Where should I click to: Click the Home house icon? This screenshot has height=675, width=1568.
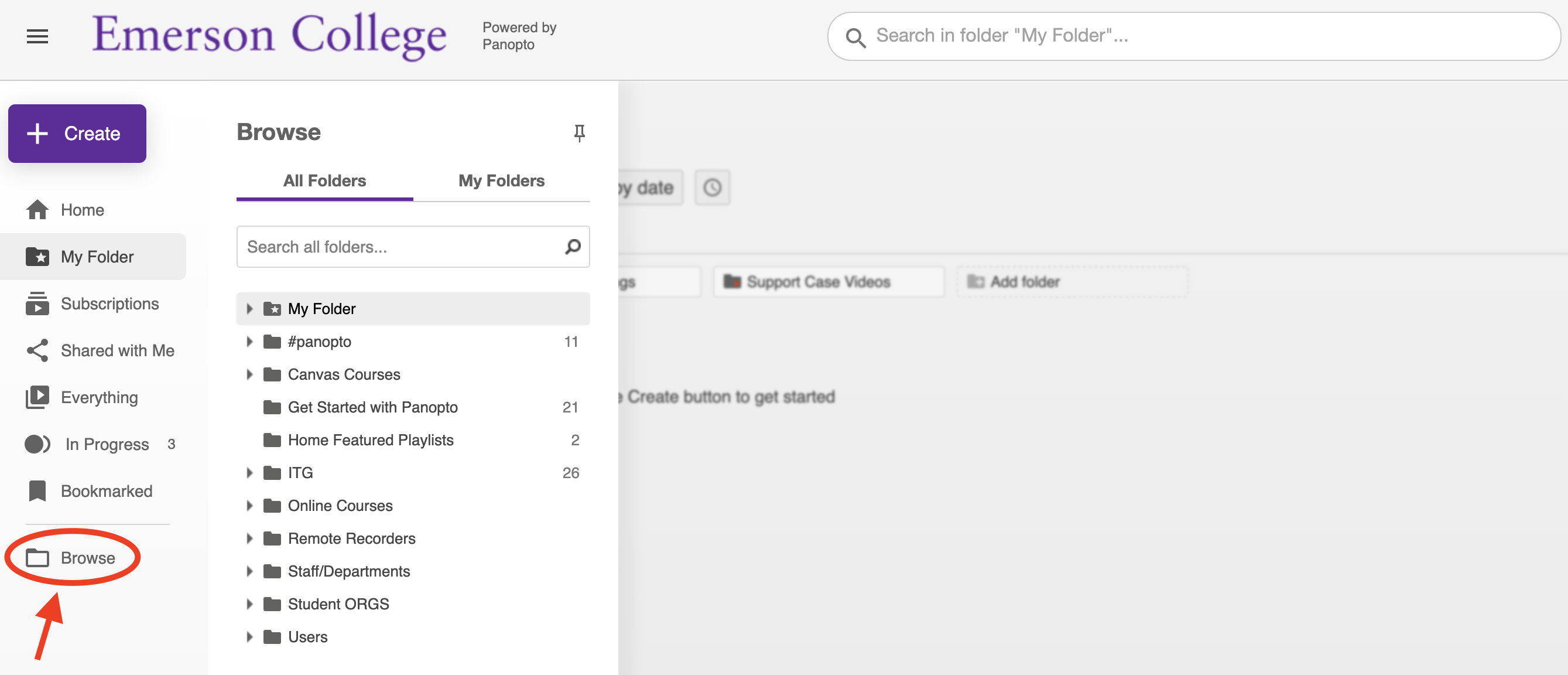click(x=37, y=210)
